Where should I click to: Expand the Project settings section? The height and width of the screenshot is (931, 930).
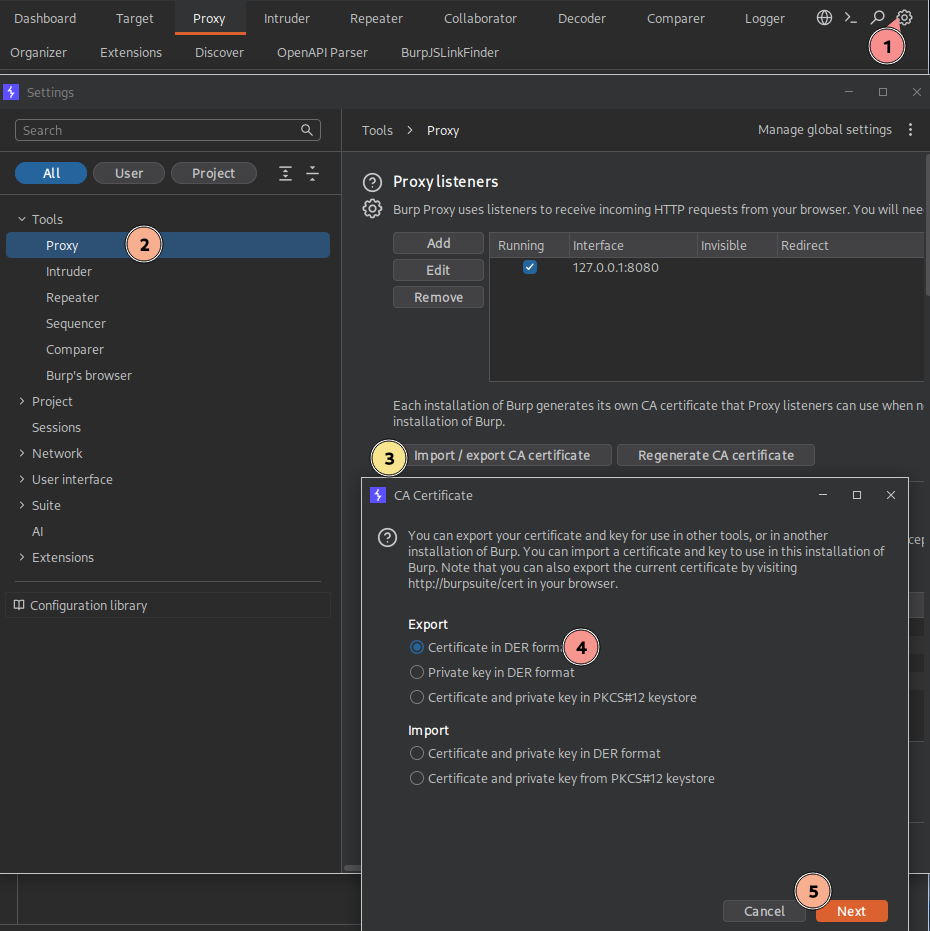tap(22, 401)
